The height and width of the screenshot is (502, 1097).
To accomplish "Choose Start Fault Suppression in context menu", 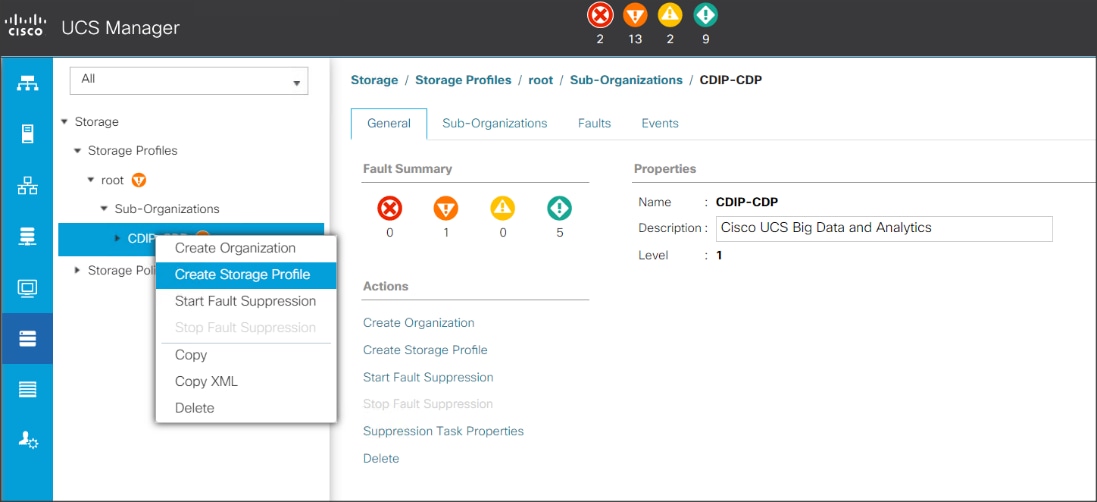I will click(x=246, y=301).
